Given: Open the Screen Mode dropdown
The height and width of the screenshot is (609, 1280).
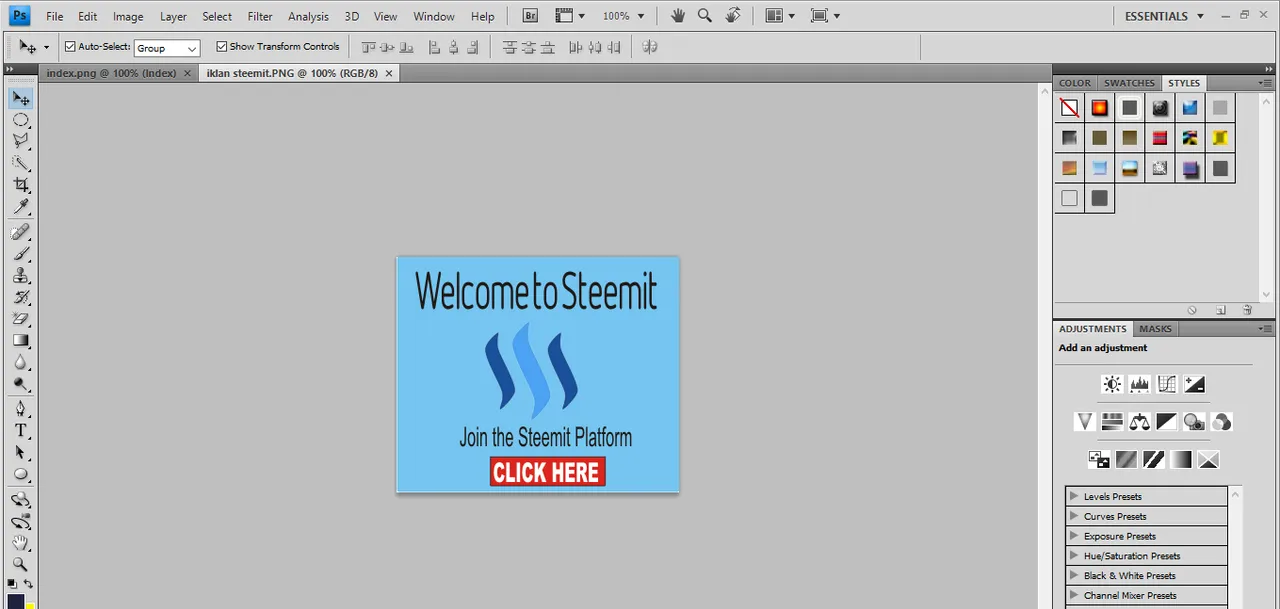Looking at the screenshot, I should (826, 16).
